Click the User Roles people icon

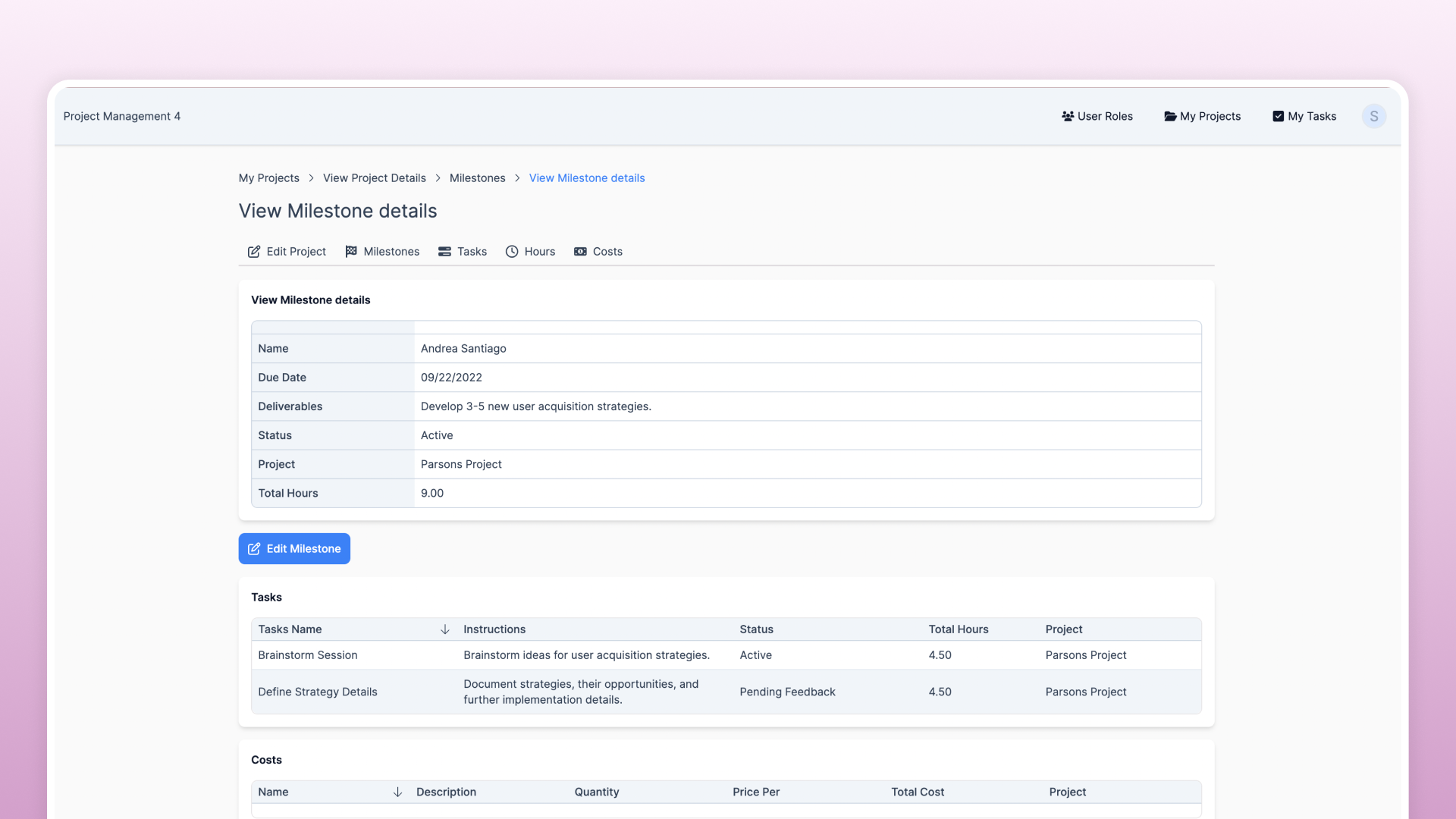click(x=1068, y=116)
